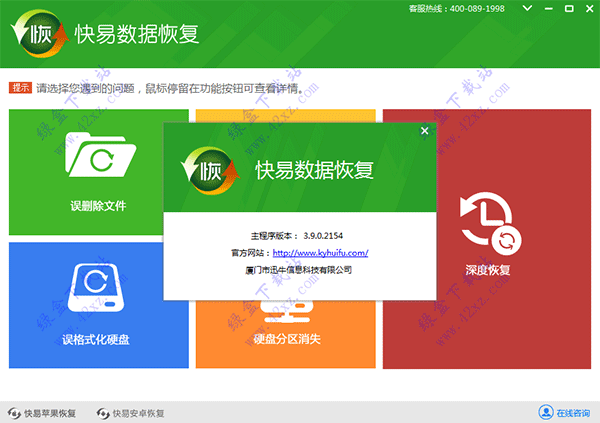Click the logo in the about dialog
The image size is (600, 423).
pyautogui.click(x=210, y=171)
